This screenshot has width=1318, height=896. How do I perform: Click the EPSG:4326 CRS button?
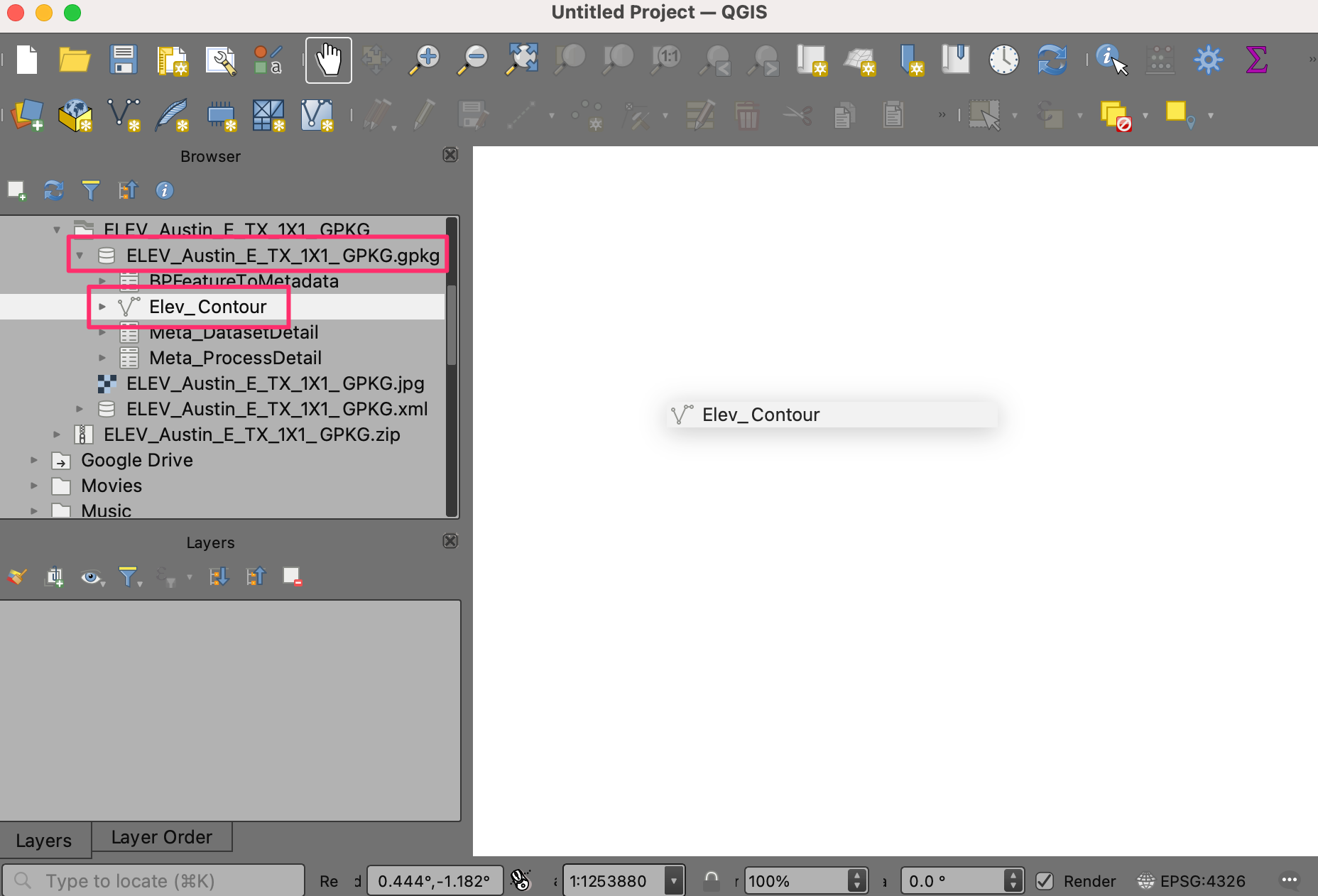(x=1192, y=881)
